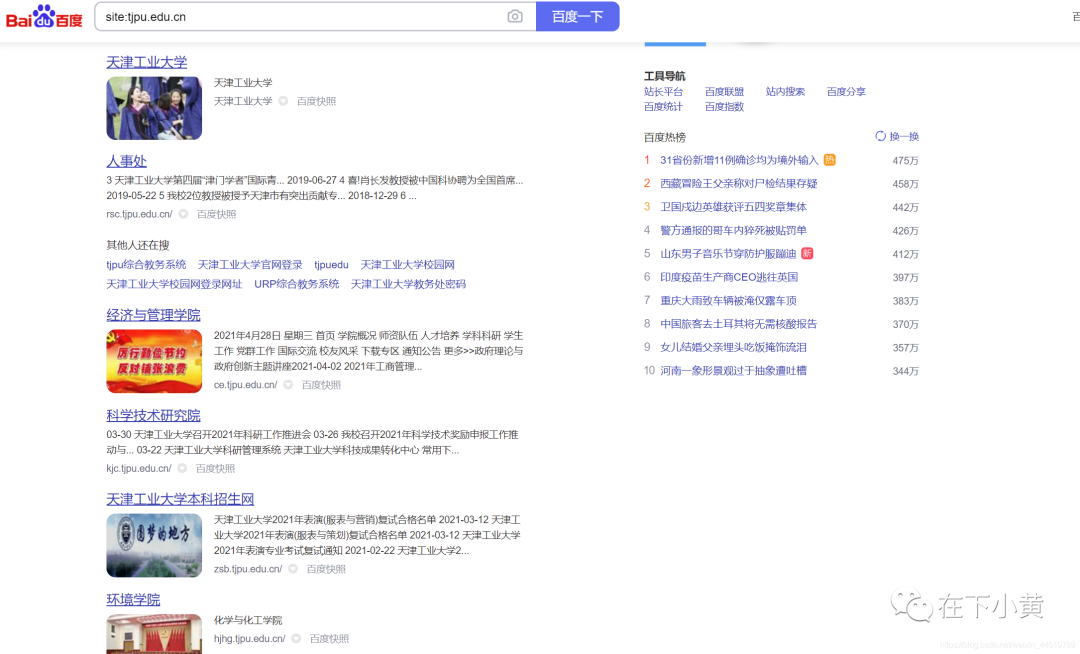The height and width of the screenshot is (654, 1080).
Task: Open hot item 印度疫苗生产商CEO逃往英国
Action: click(729, 277)
